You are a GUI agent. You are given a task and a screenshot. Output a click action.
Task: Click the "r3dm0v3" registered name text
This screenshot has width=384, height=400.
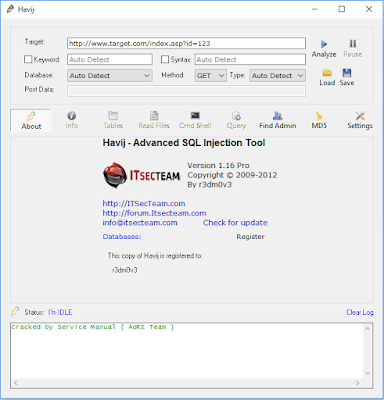click(x=124, y=270)
